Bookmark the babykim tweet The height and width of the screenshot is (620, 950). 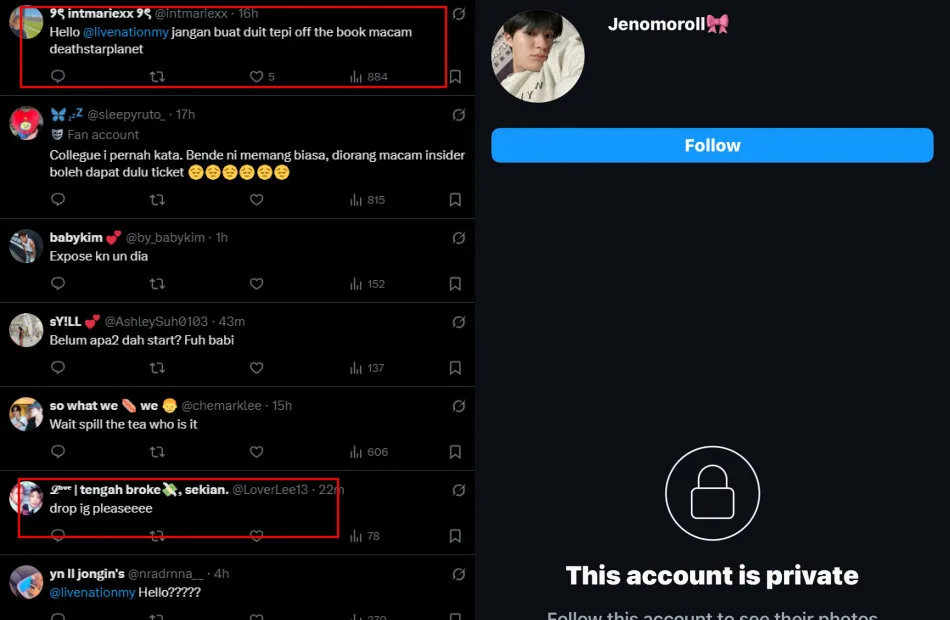(455, 284)
